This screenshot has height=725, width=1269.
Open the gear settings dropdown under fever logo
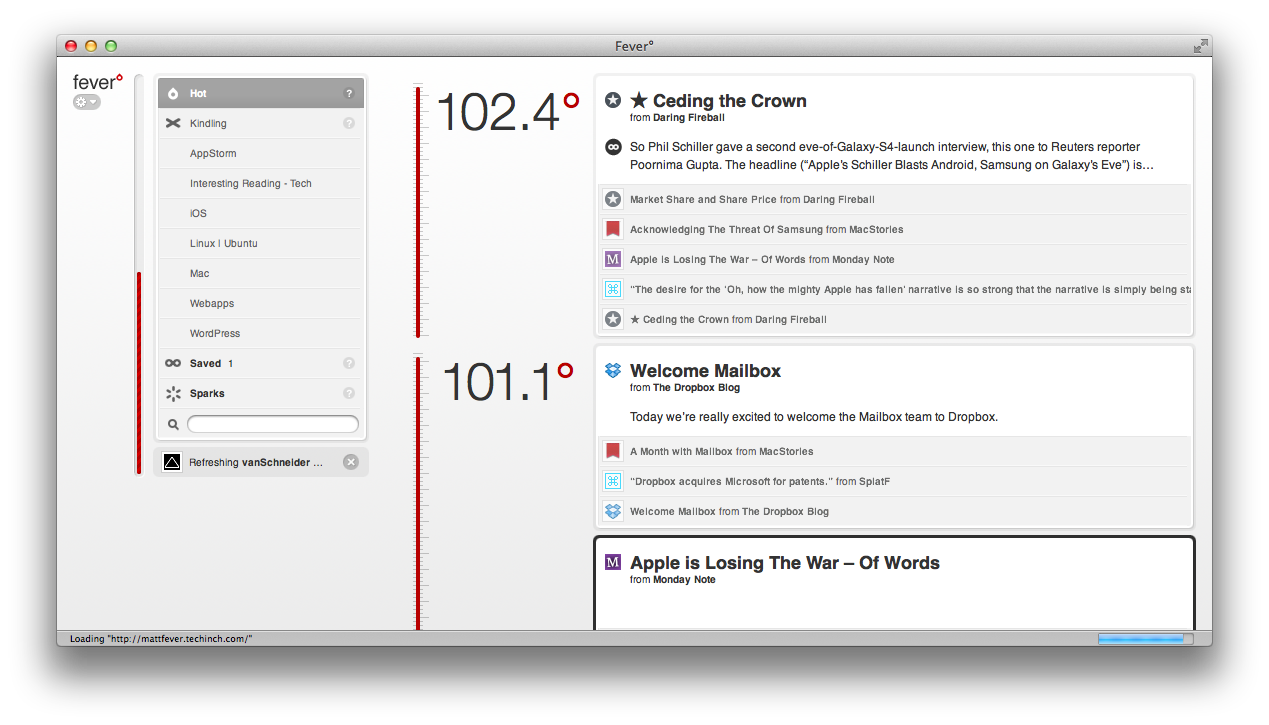(x=86, y=102)
